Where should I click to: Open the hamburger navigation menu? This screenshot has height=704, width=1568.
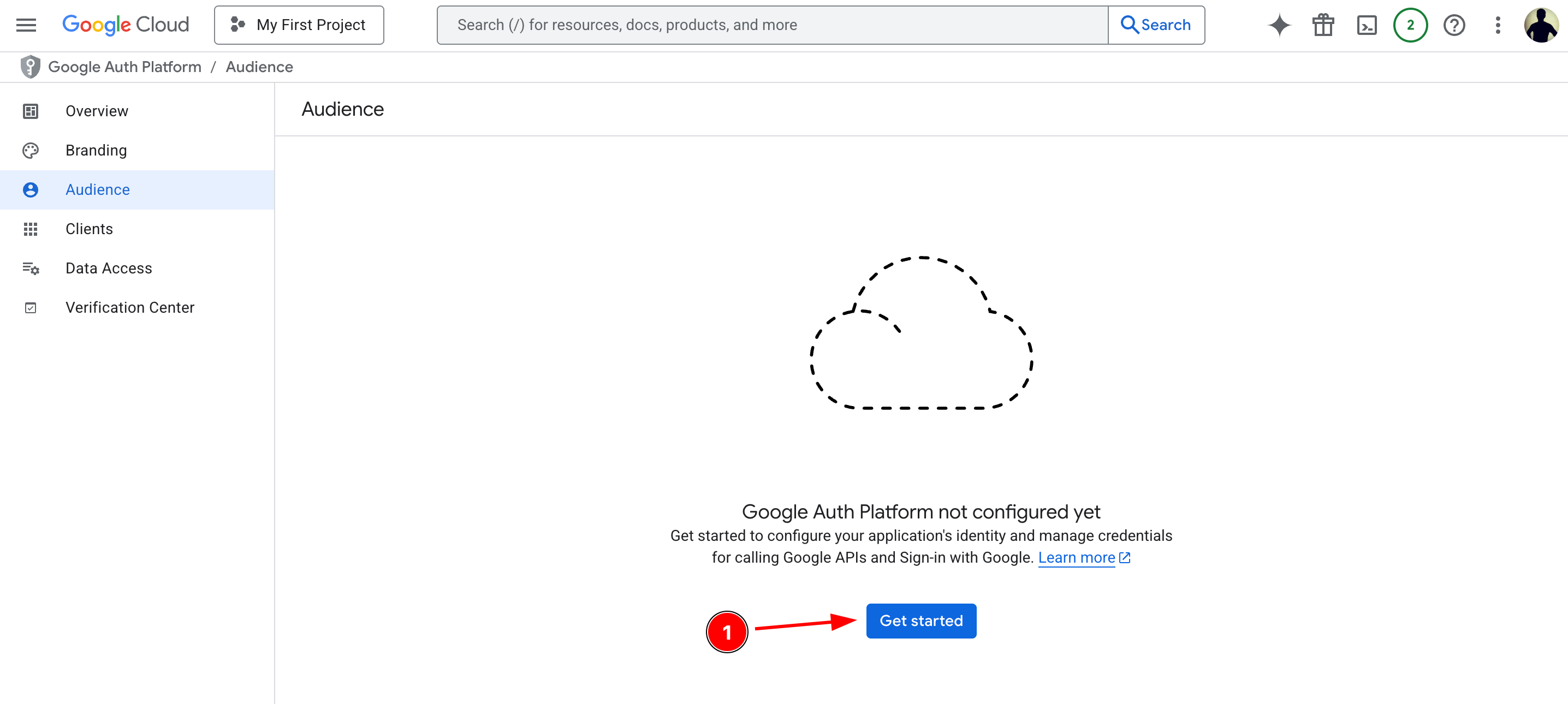coord(26,25)
